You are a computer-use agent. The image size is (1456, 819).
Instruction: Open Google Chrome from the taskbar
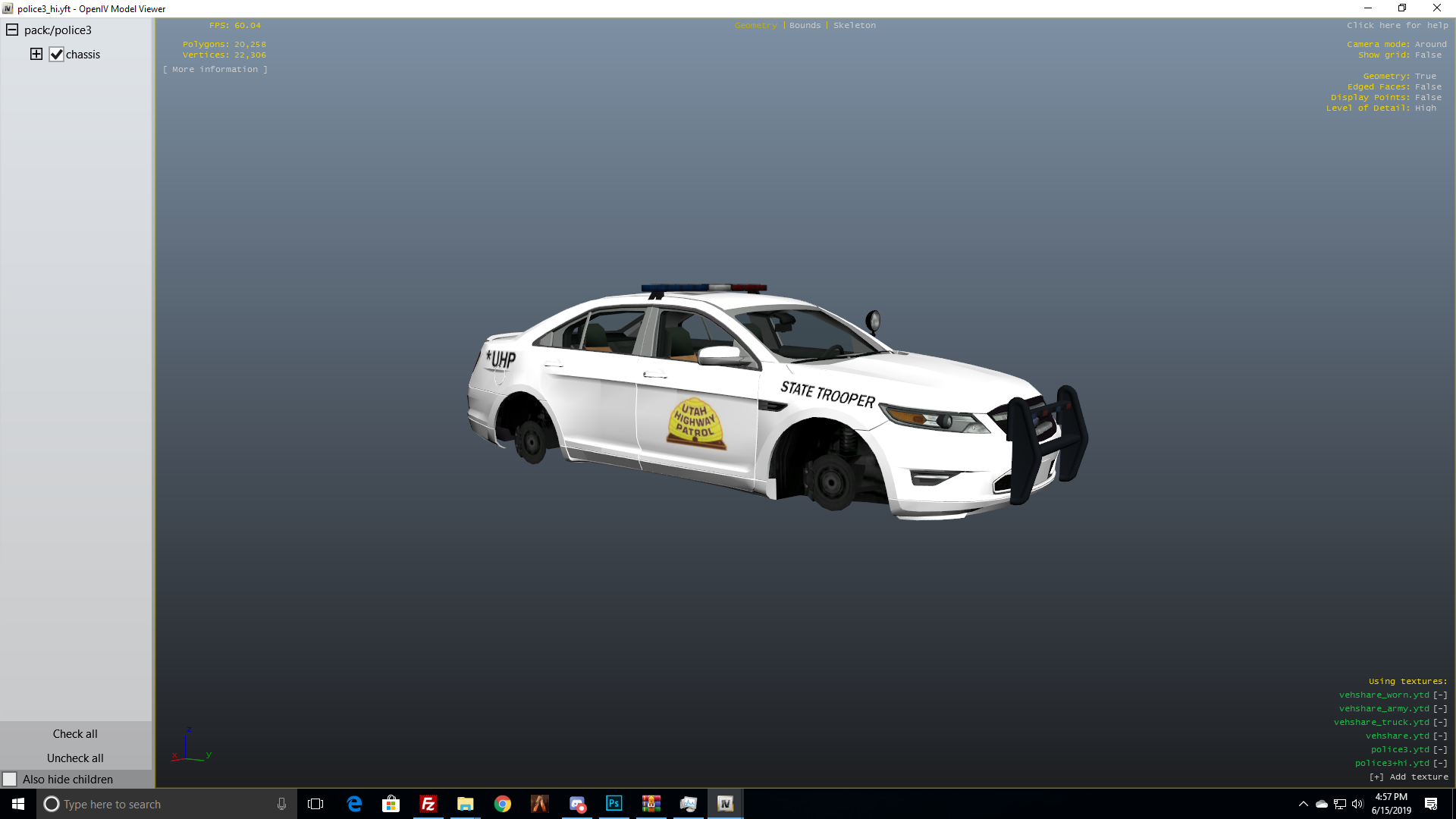tap(503, 804)
